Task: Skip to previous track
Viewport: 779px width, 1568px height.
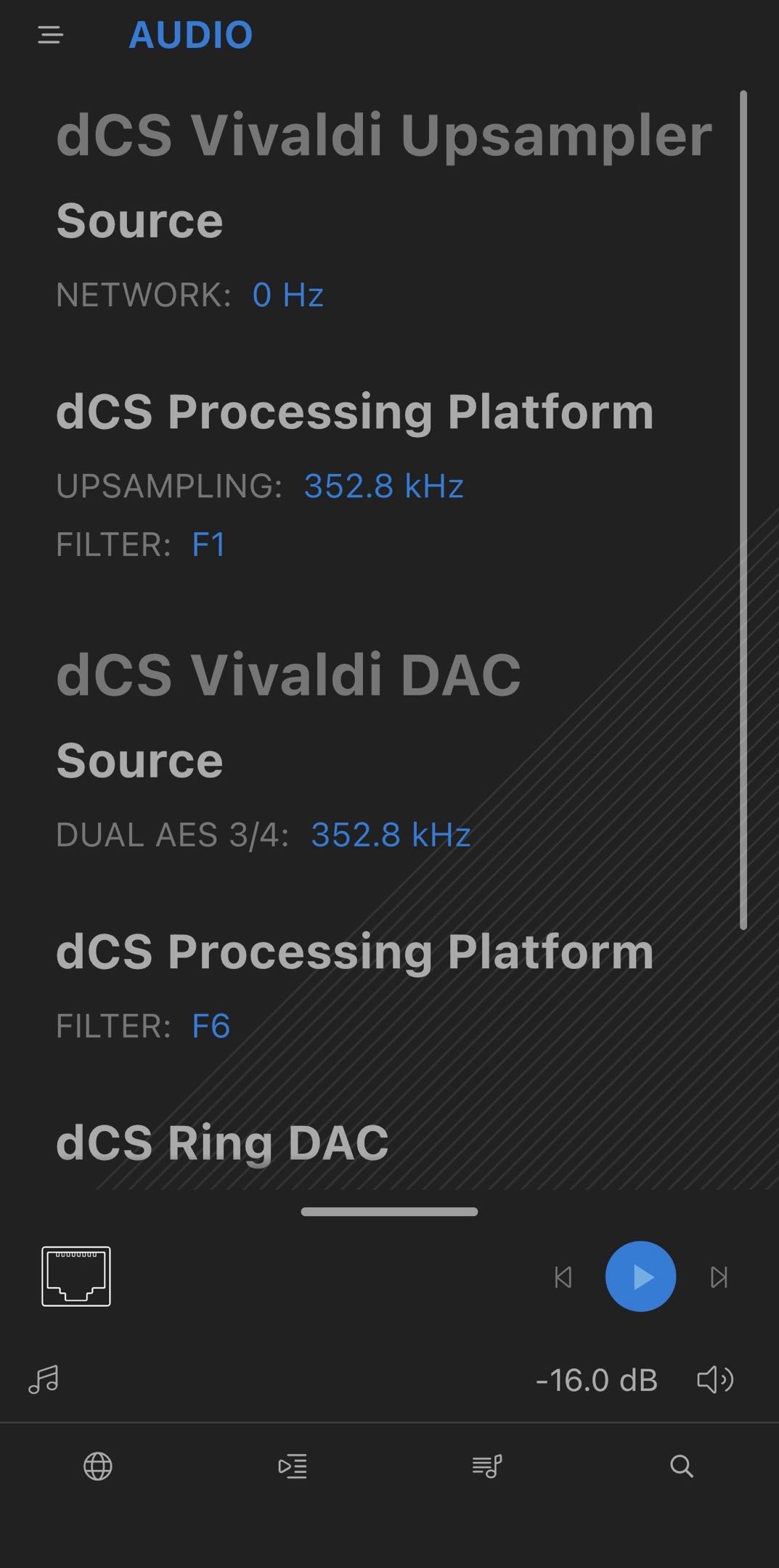Action: tap(563, 1277)
